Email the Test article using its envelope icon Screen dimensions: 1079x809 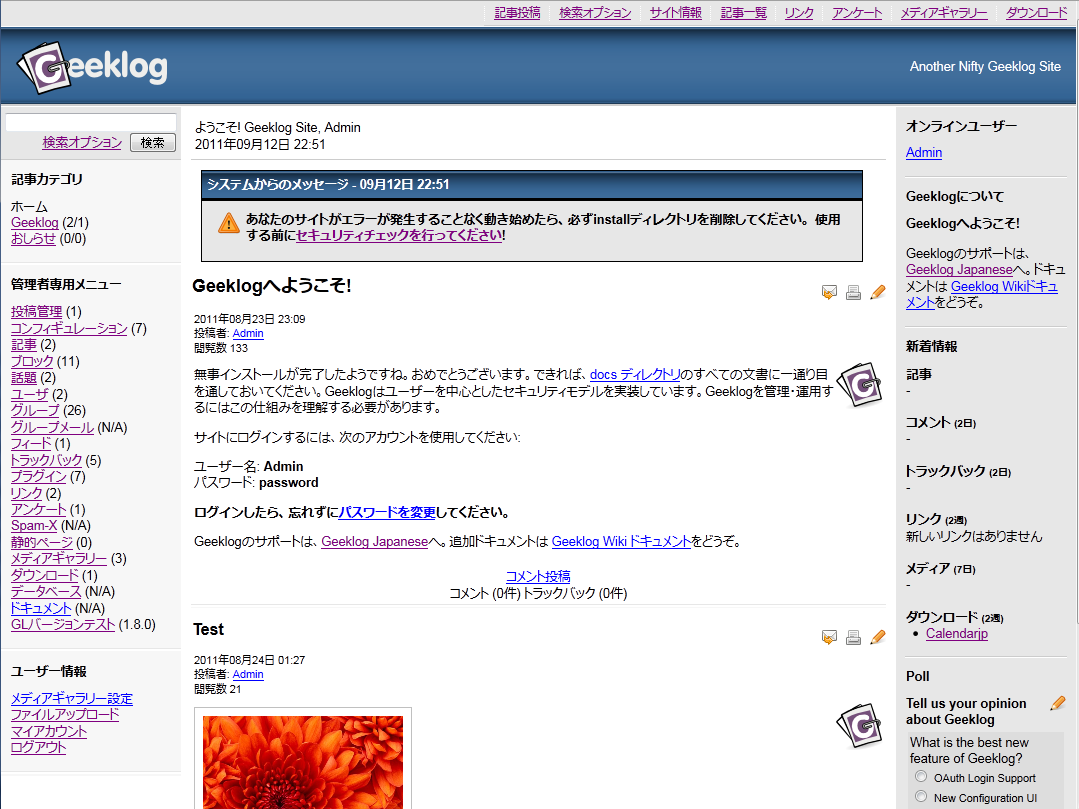pos(829,637)
